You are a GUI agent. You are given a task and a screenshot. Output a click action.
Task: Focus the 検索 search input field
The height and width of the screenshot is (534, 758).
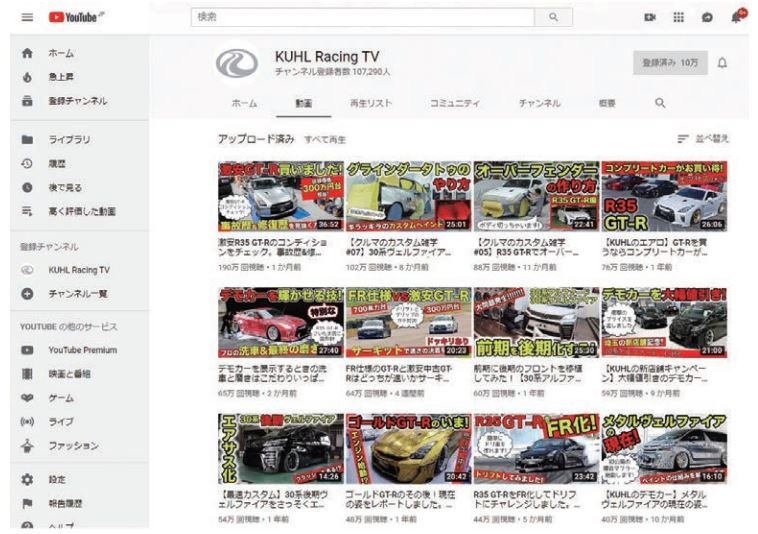pos(364,17)
